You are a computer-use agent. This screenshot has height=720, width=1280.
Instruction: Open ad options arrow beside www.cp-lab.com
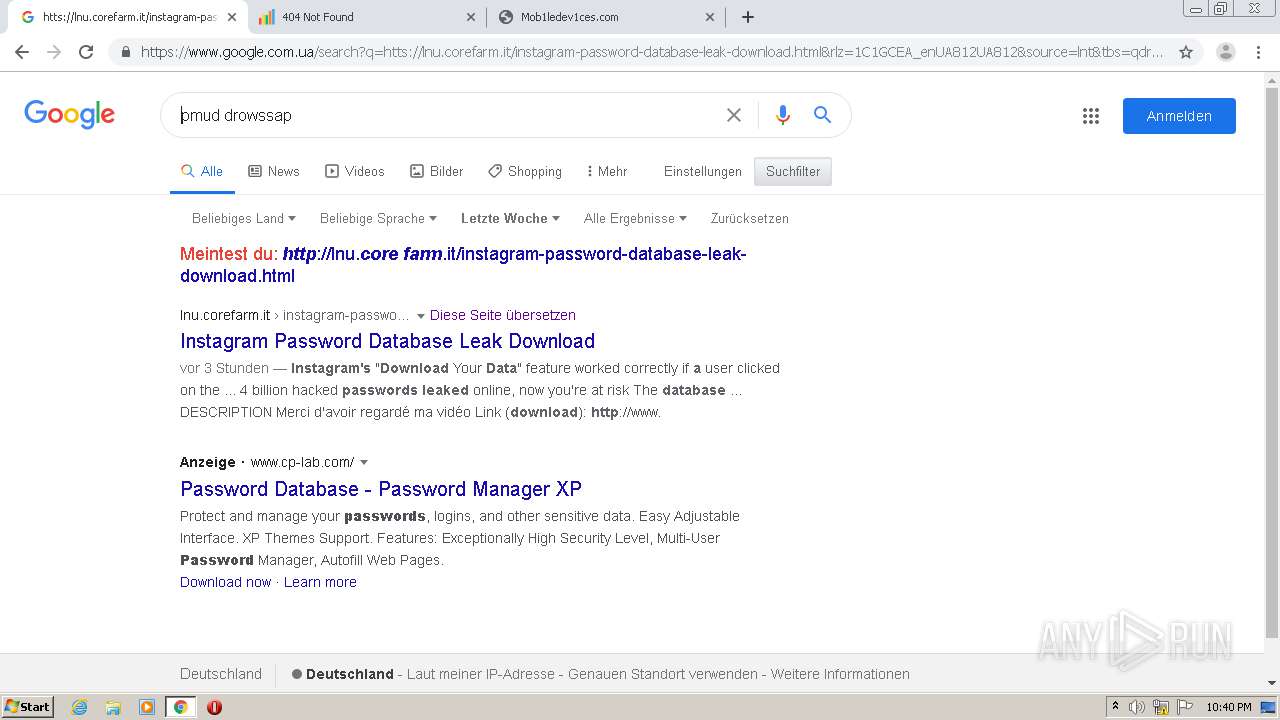click(364, 462)
